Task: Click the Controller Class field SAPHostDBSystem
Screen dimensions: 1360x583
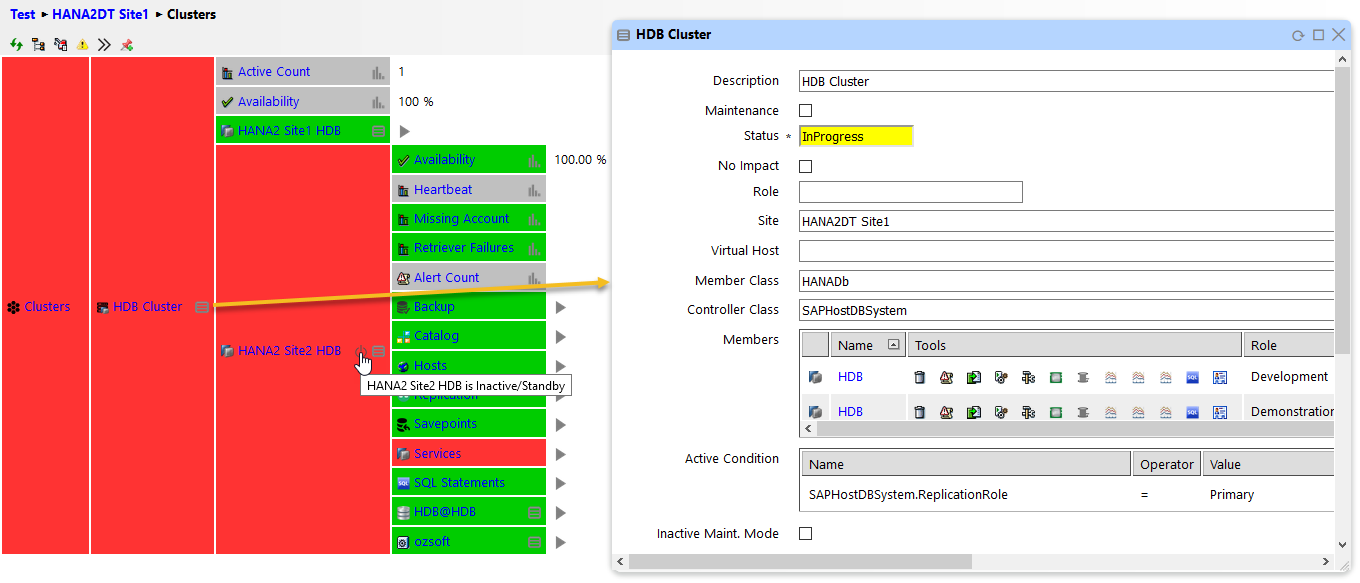Action: (1066, 311)
